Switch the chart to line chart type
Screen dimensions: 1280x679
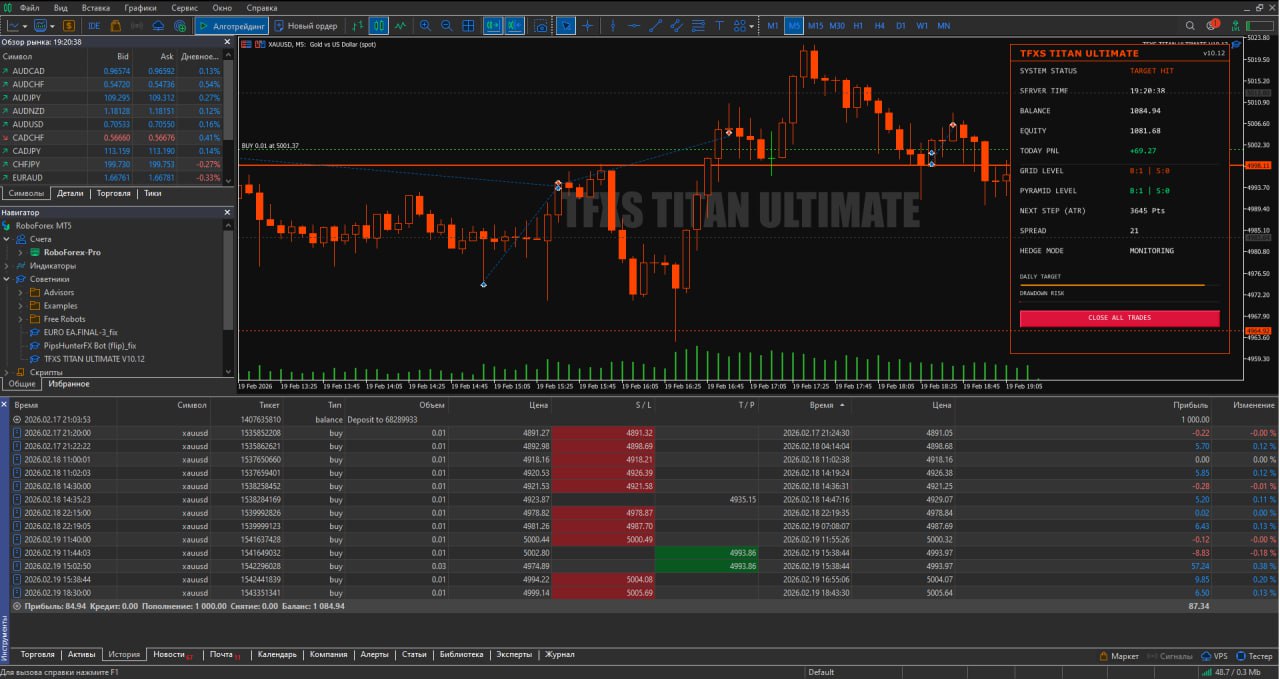tap(401, 26)
